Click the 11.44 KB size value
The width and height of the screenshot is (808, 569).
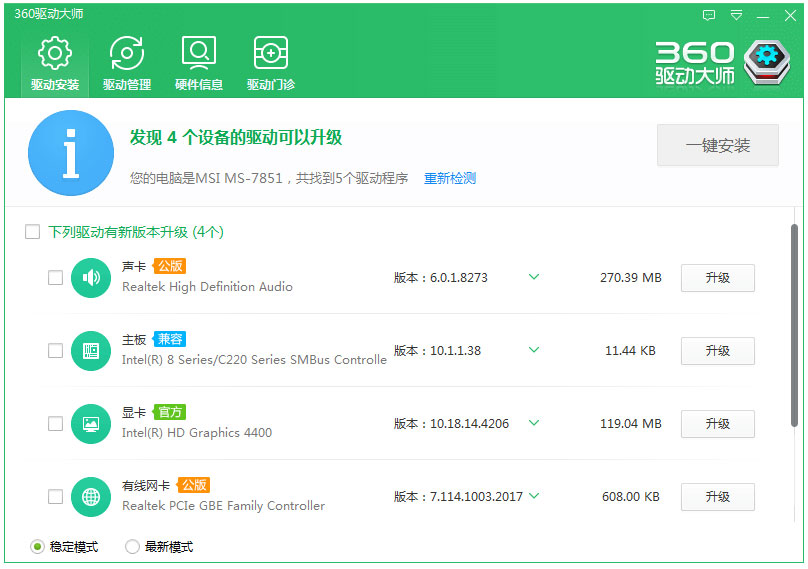coord(630,351)
